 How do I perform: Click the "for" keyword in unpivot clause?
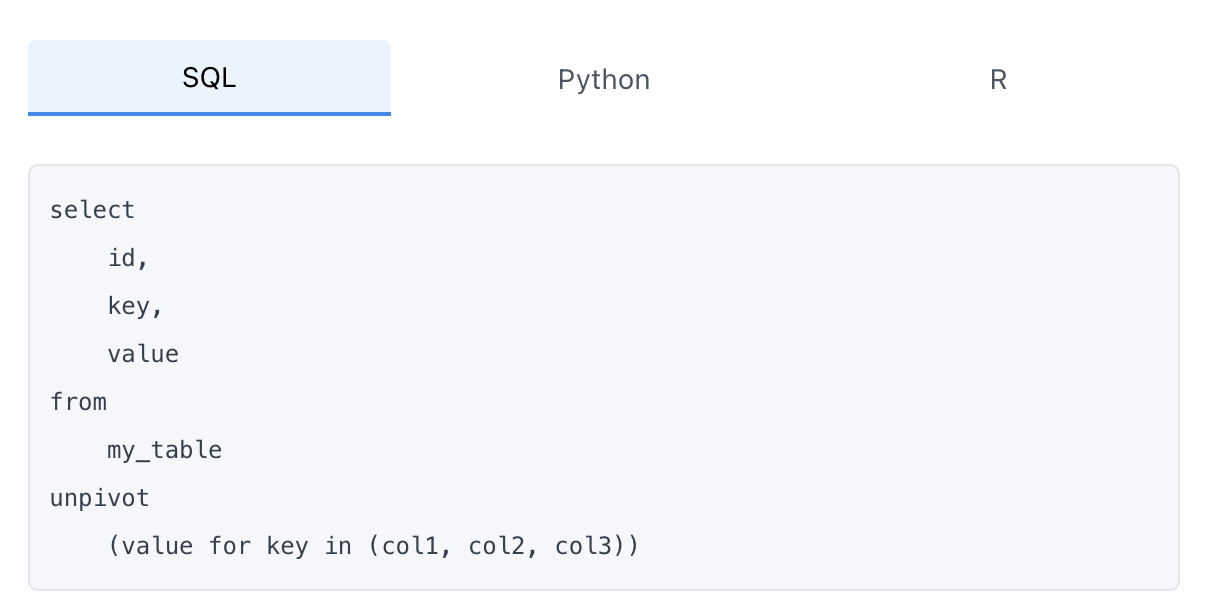pos(230,546)
